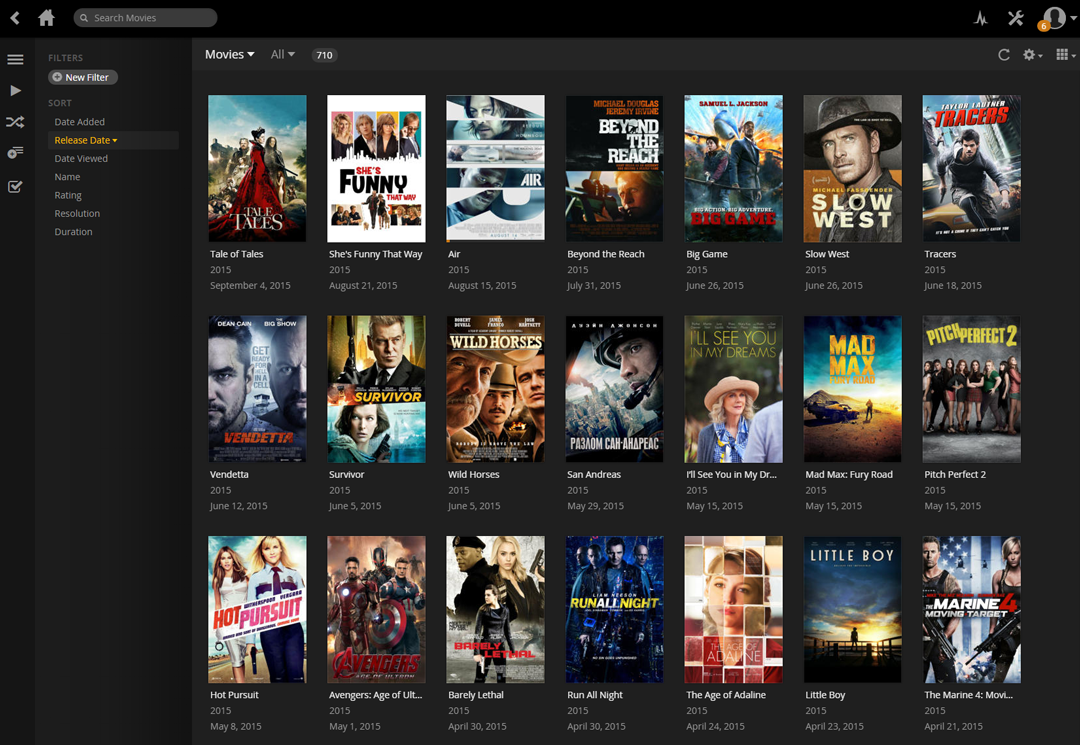Open I'll See You in My Dreams poster
The image size is (1080, 745).
tap(734, 389)
